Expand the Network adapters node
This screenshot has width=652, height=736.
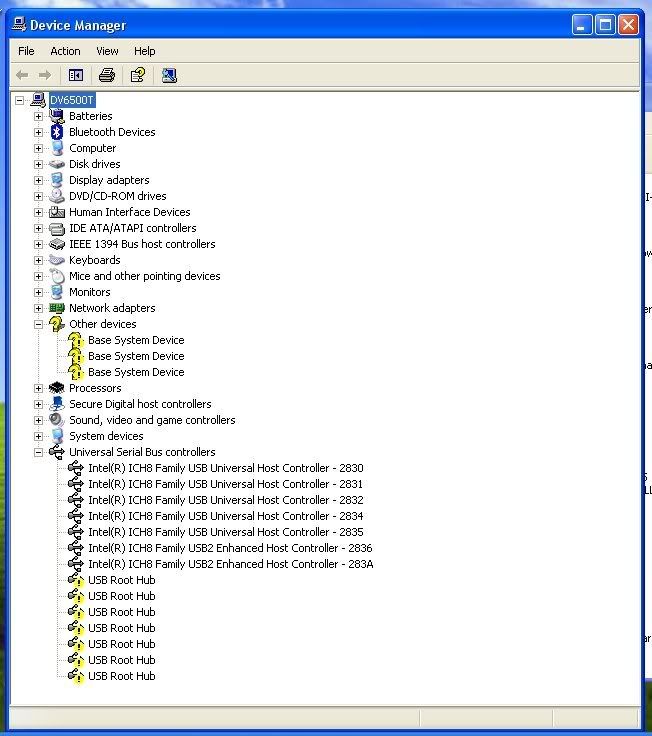click(38, 308)
